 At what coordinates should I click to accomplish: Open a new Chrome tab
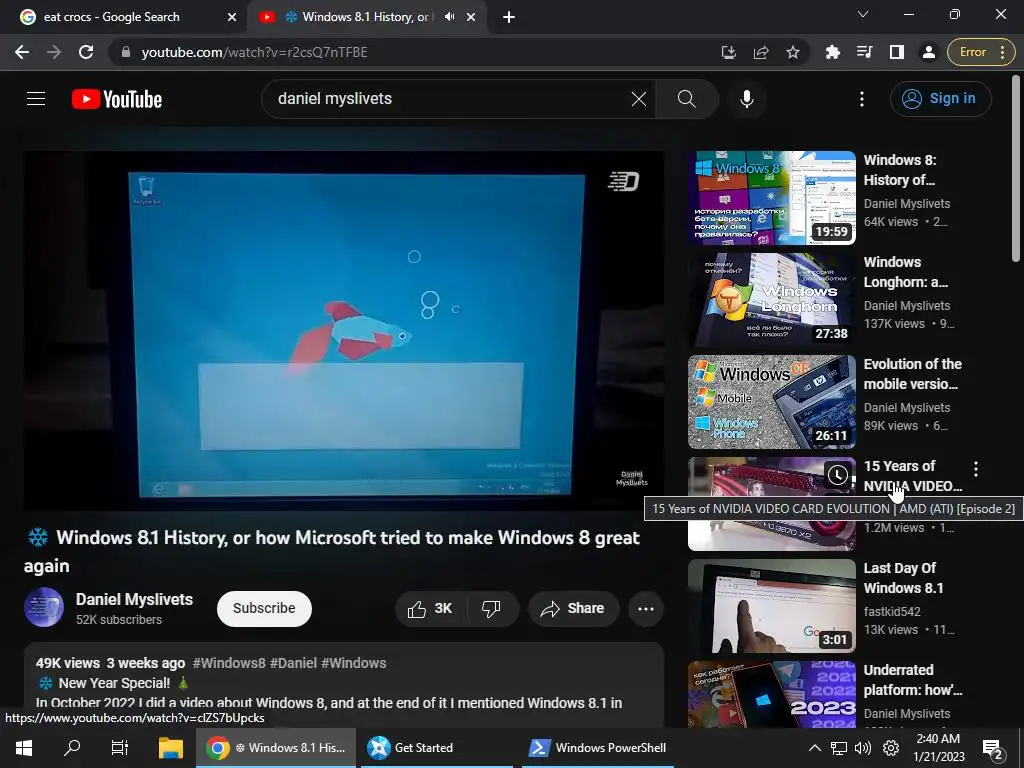(x=509, y=17)
